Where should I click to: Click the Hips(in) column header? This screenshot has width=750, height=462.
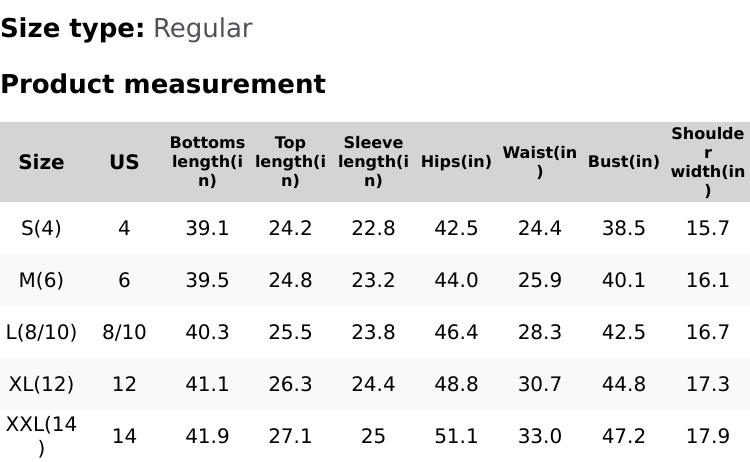456,162
